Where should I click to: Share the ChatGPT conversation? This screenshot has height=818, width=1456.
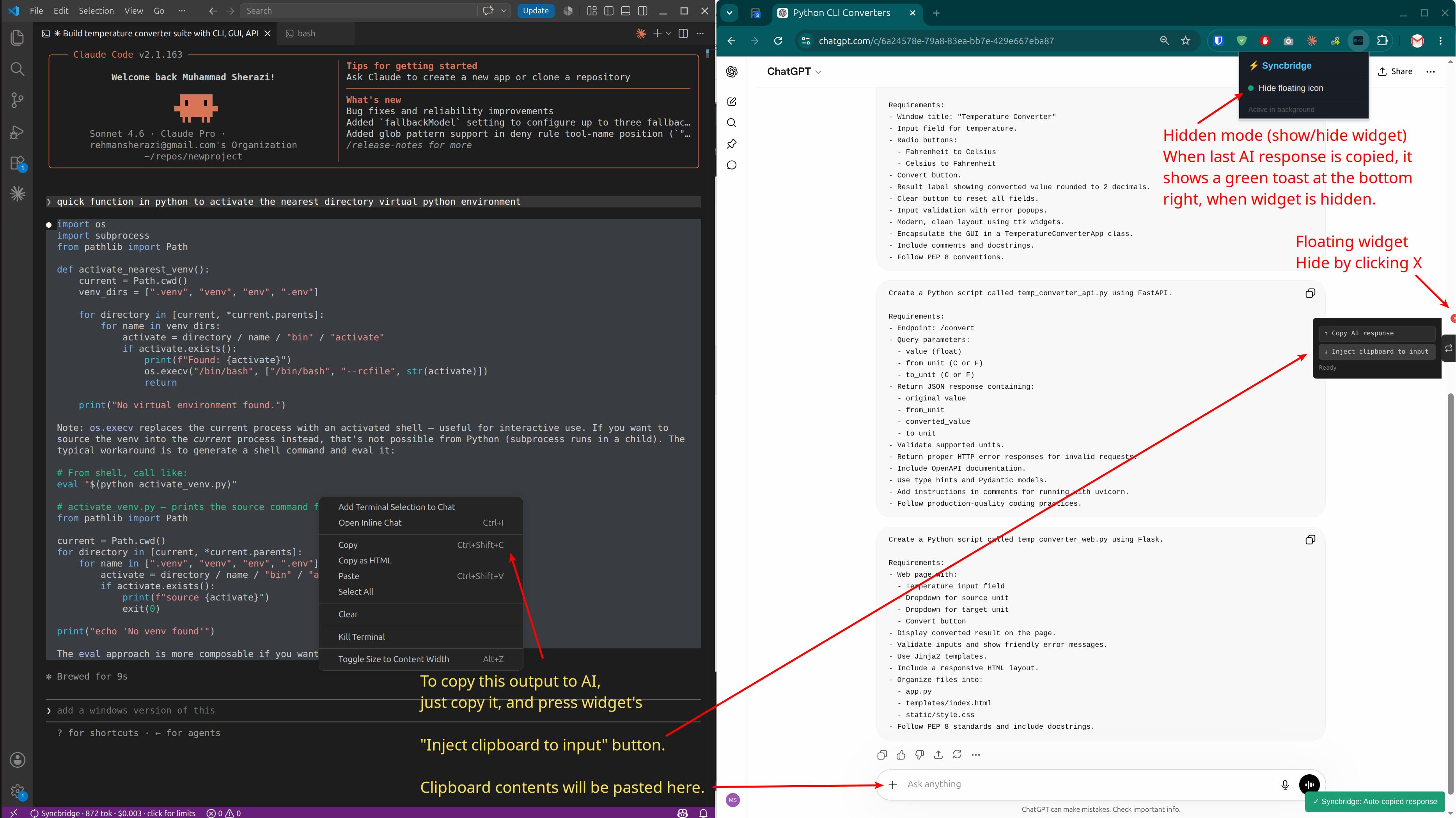click(1394, 71)
